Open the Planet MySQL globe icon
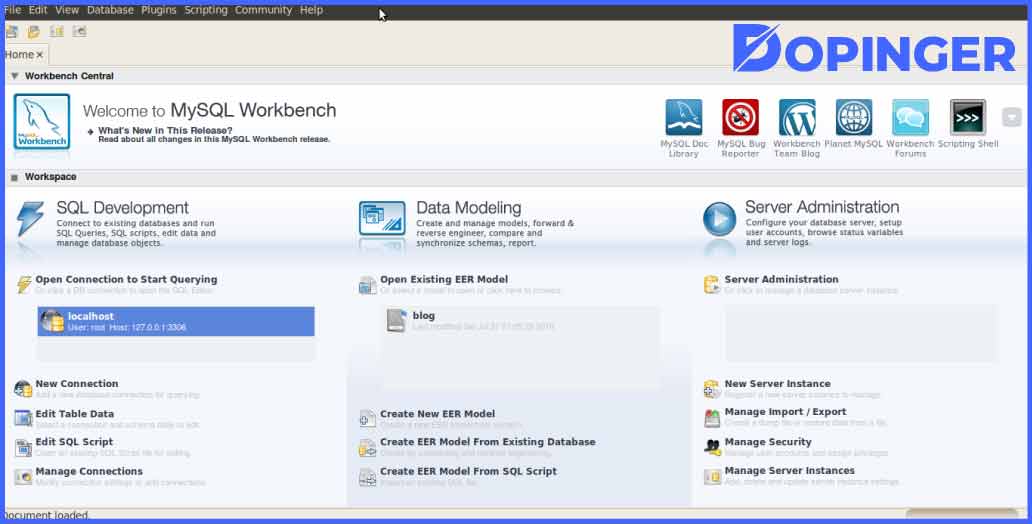This screenshot has width=1032, height=524. [854, 117]
